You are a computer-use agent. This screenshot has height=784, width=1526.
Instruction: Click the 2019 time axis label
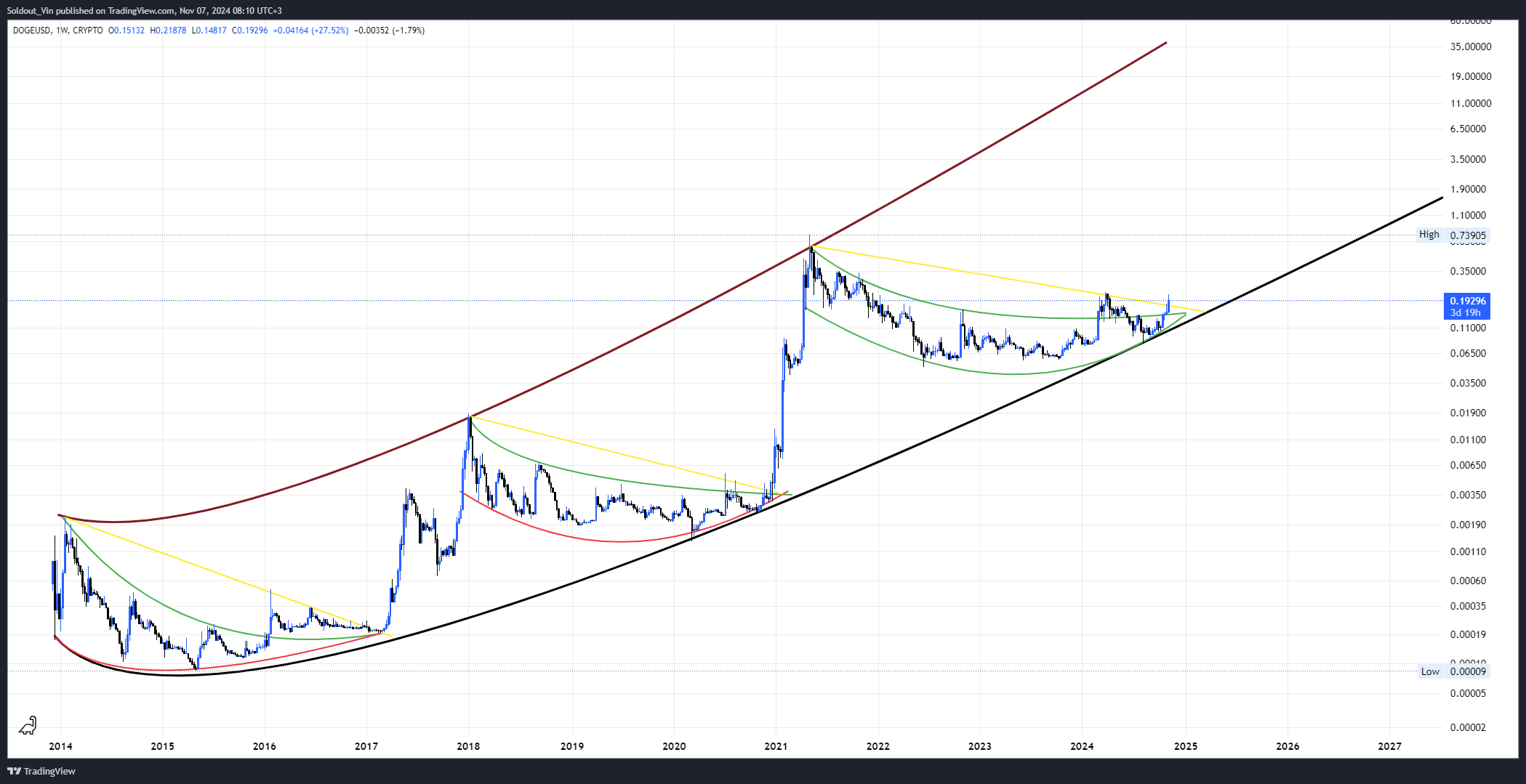point(572,746)
